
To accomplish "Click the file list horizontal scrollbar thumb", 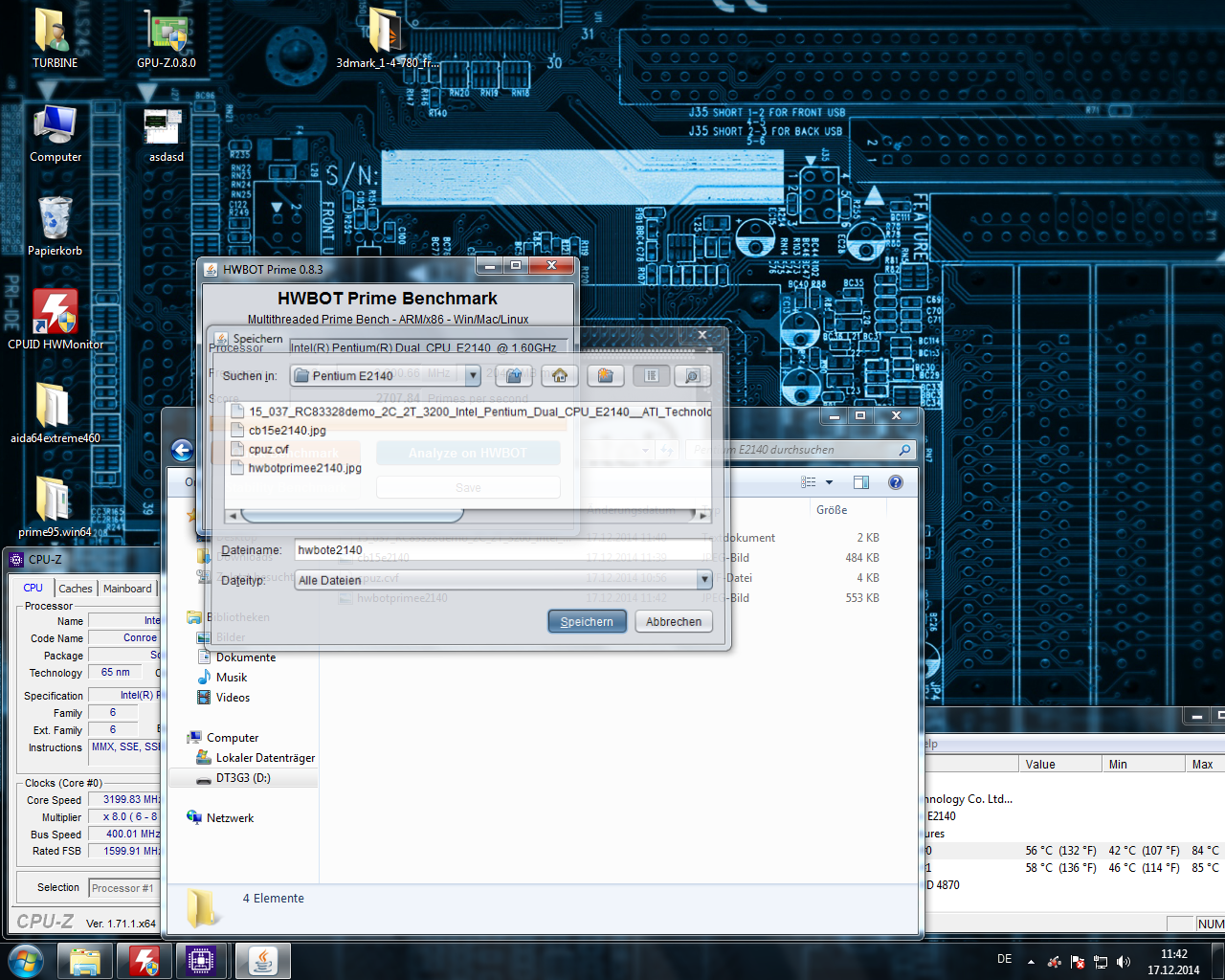I will tap(352, 515).
